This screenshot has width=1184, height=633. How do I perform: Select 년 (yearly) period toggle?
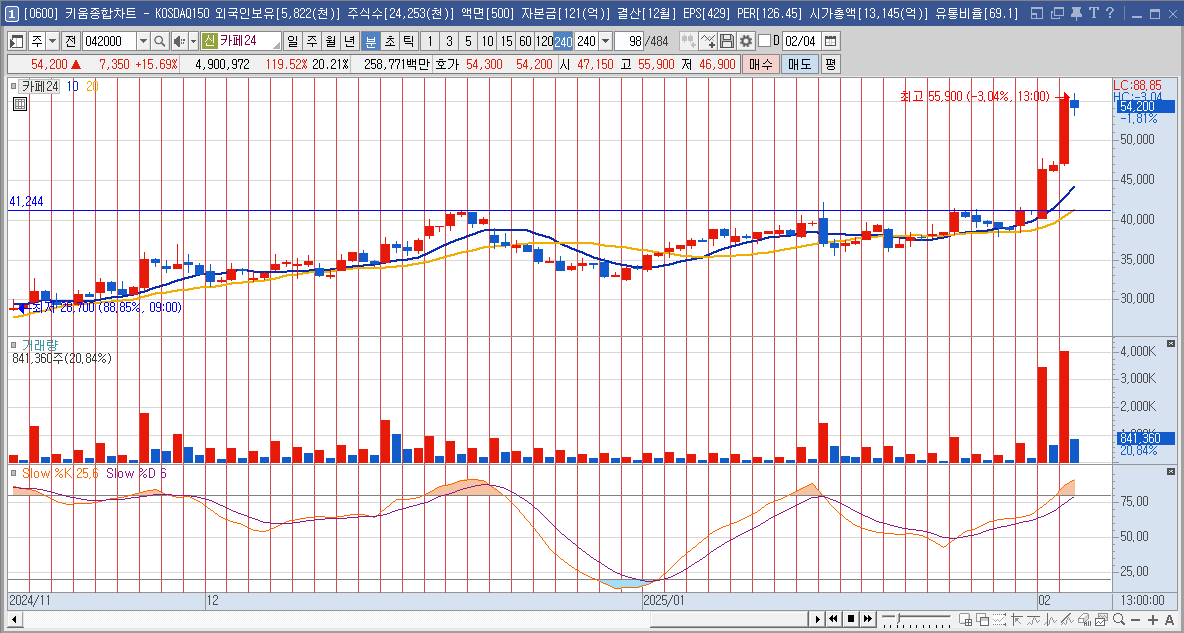349,42
